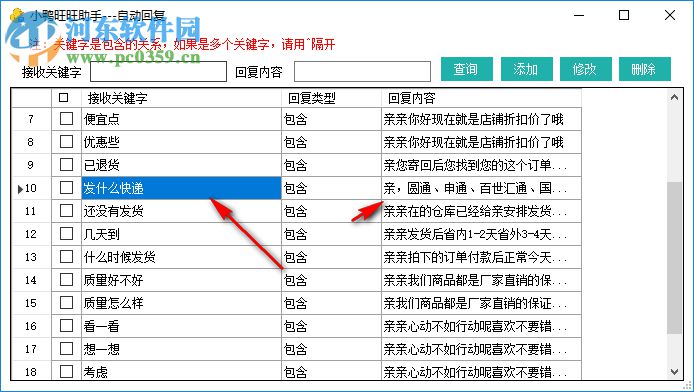Maximize the 小鸭旺旺助手 window

pyautogui.click(x=624, y=15)
